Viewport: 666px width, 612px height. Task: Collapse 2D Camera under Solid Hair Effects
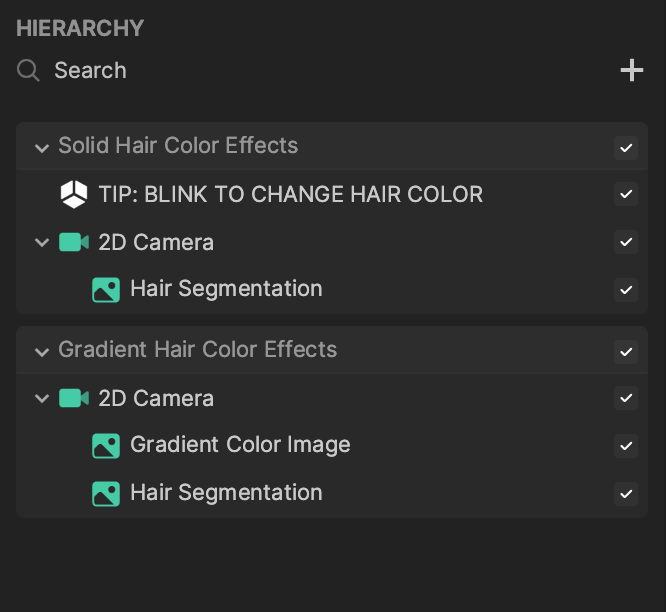(42, 242)
